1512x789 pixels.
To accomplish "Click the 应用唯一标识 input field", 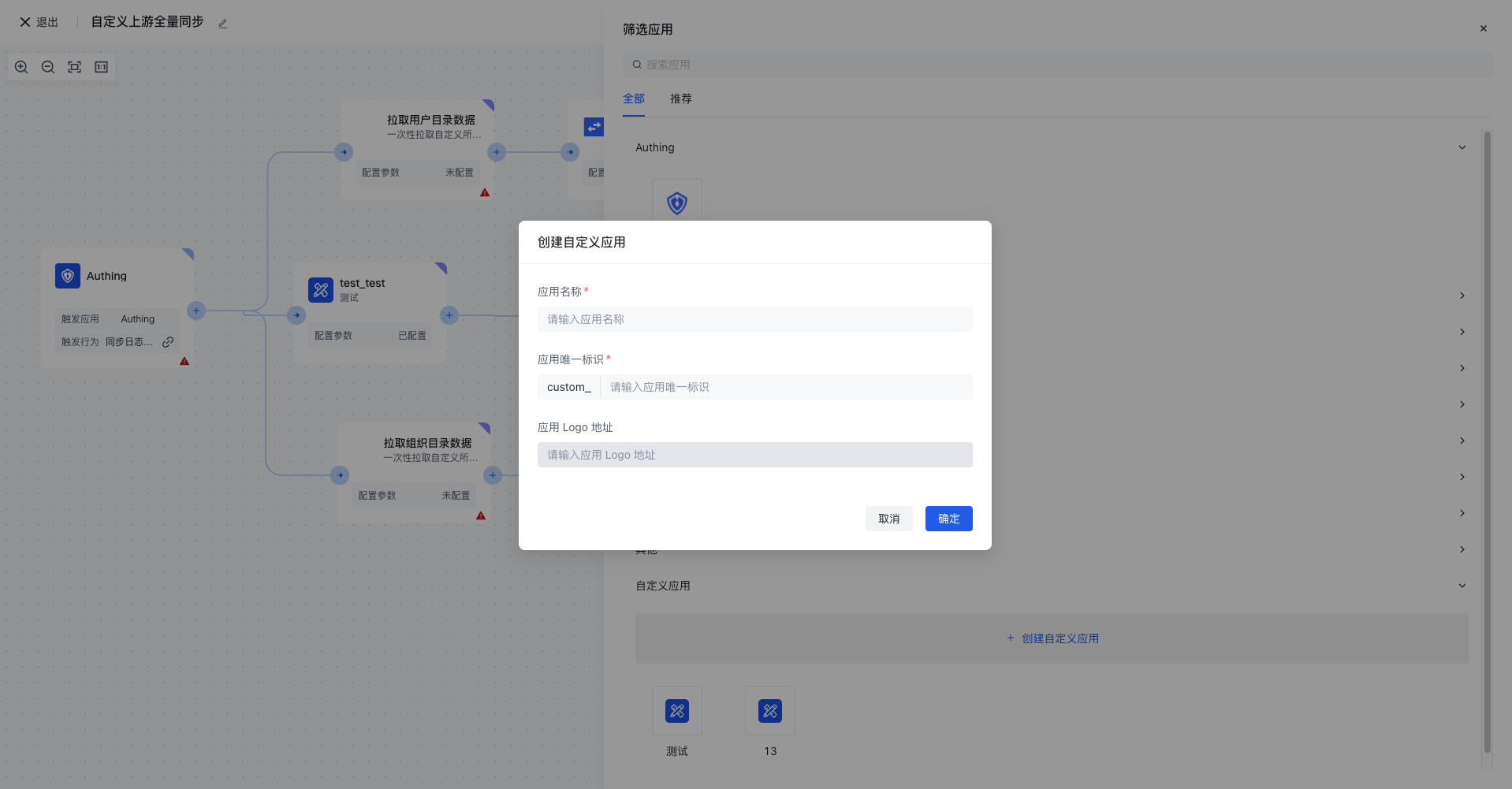I will tap(785, 387).
